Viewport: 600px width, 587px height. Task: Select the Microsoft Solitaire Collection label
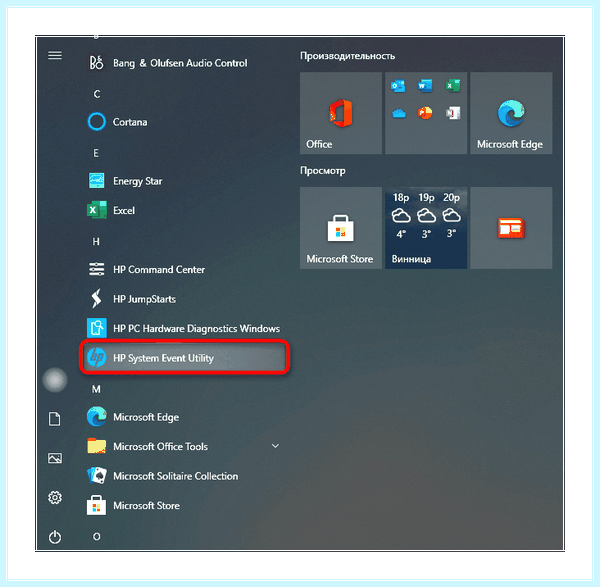[176, 476]
